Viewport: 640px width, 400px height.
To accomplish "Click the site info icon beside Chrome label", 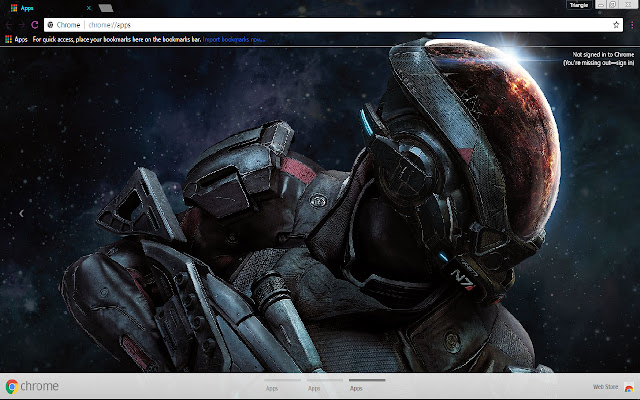I will pyautogui.click(x=50, y=25).
